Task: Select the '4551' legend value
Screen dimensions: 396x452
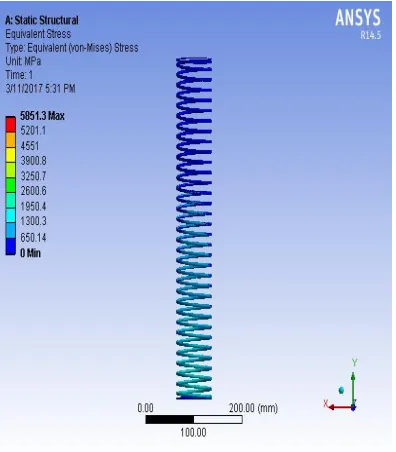Action: (30, 146)
